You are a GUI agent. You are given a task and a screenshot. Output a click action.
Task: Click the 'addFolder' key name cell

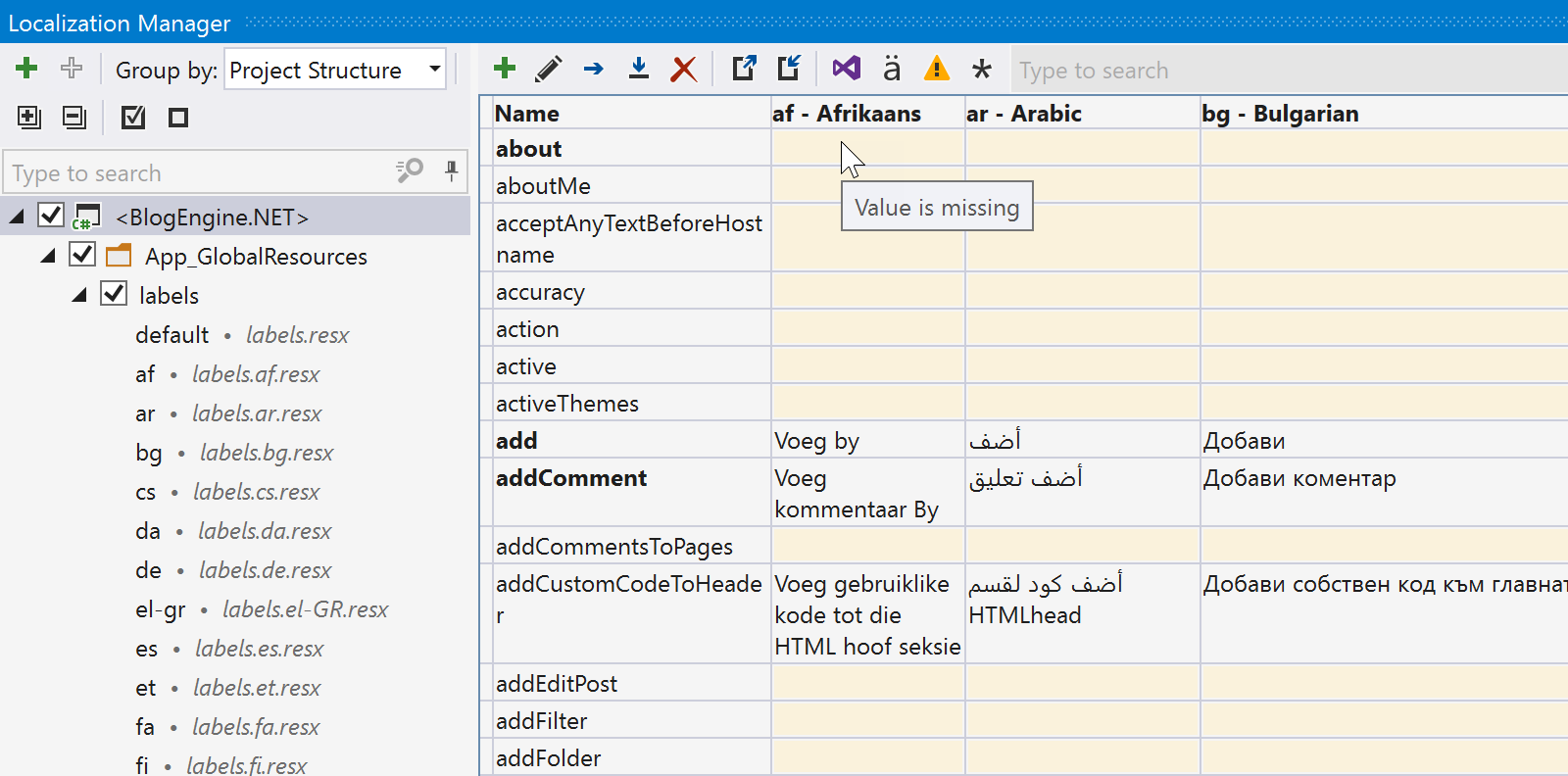(x=631, y=757)
